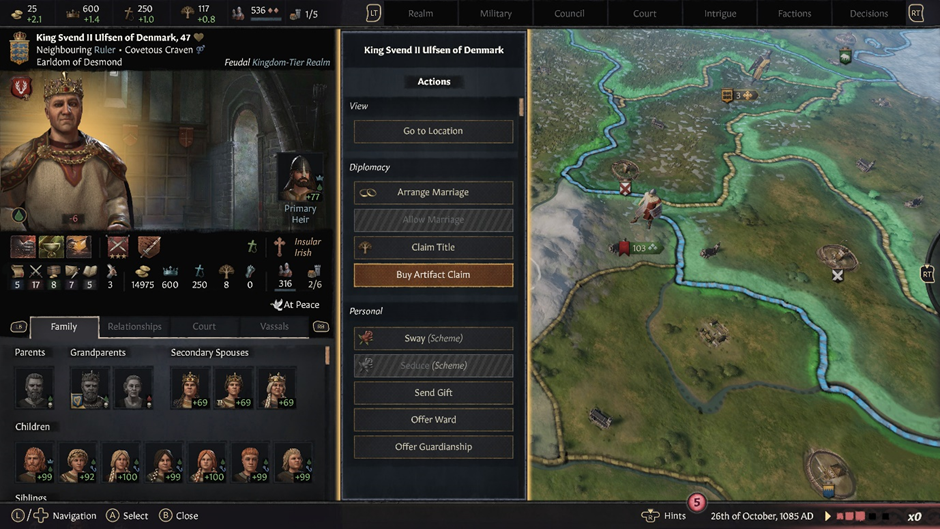Click the Arrange Marriage button
The height and width of the screenshot is (529, 940).
point(433,192)
